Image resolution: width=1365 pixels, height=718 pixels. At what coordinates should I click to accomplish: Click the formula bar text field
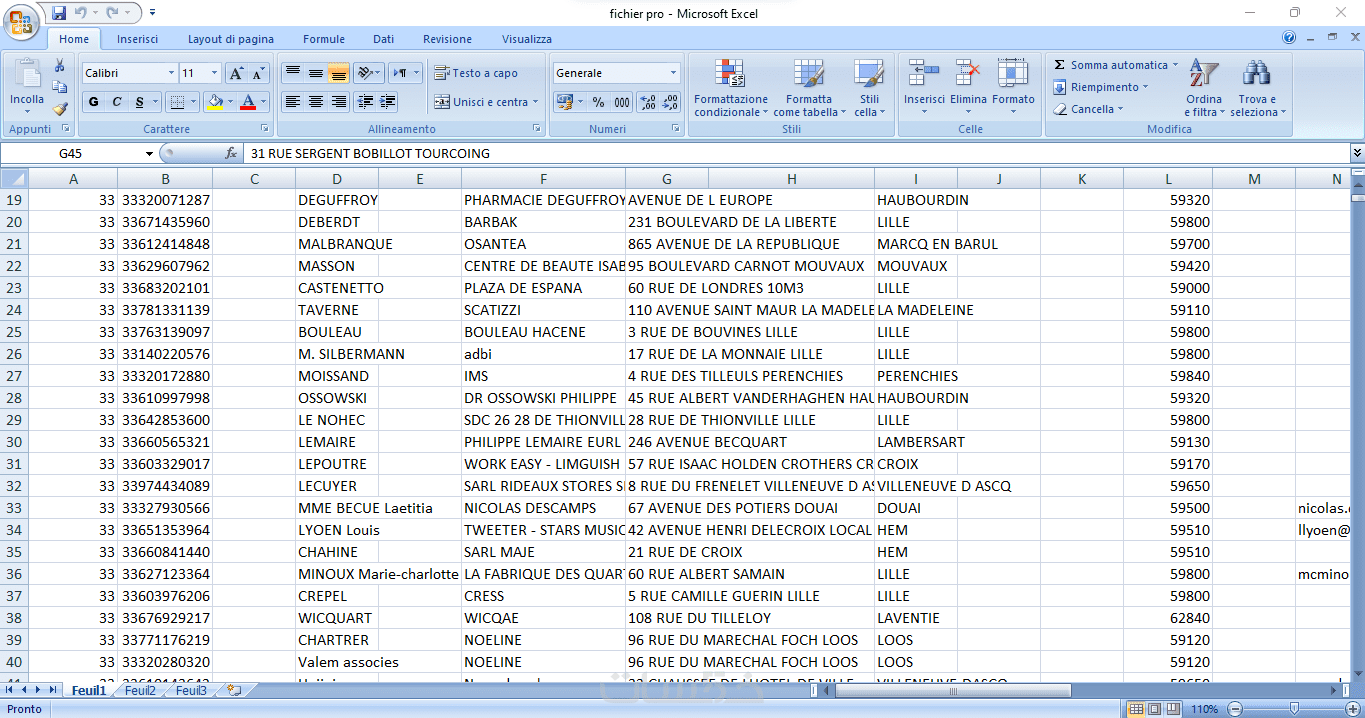(796, 154)
